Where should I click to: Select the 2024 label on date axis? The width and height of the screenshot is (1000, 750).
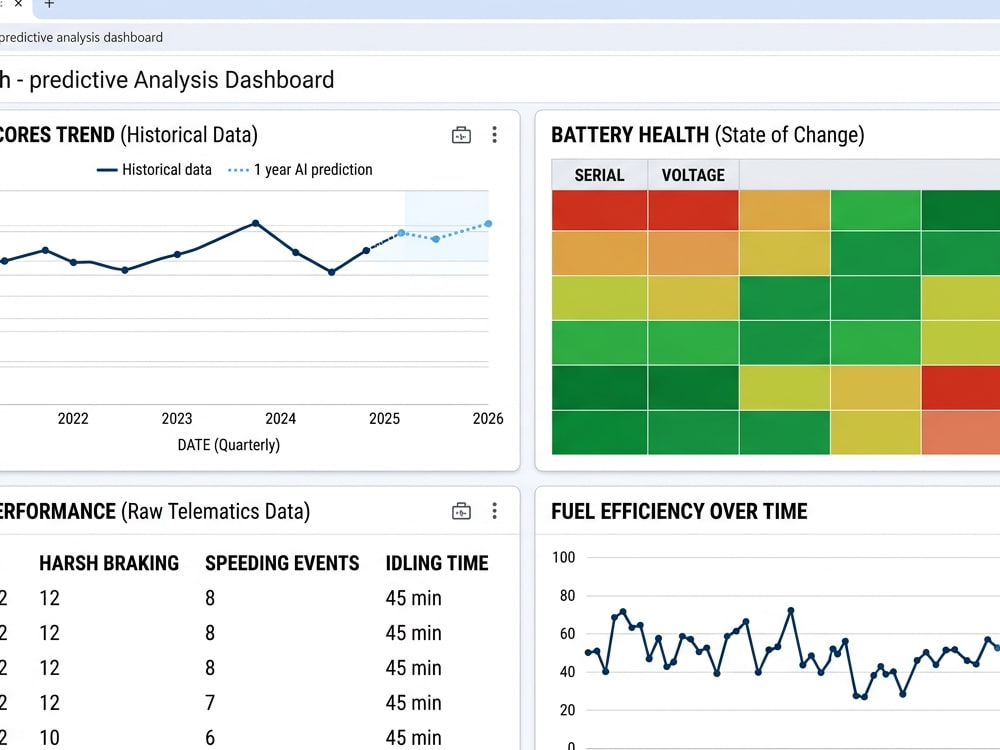tap(281, 418)
